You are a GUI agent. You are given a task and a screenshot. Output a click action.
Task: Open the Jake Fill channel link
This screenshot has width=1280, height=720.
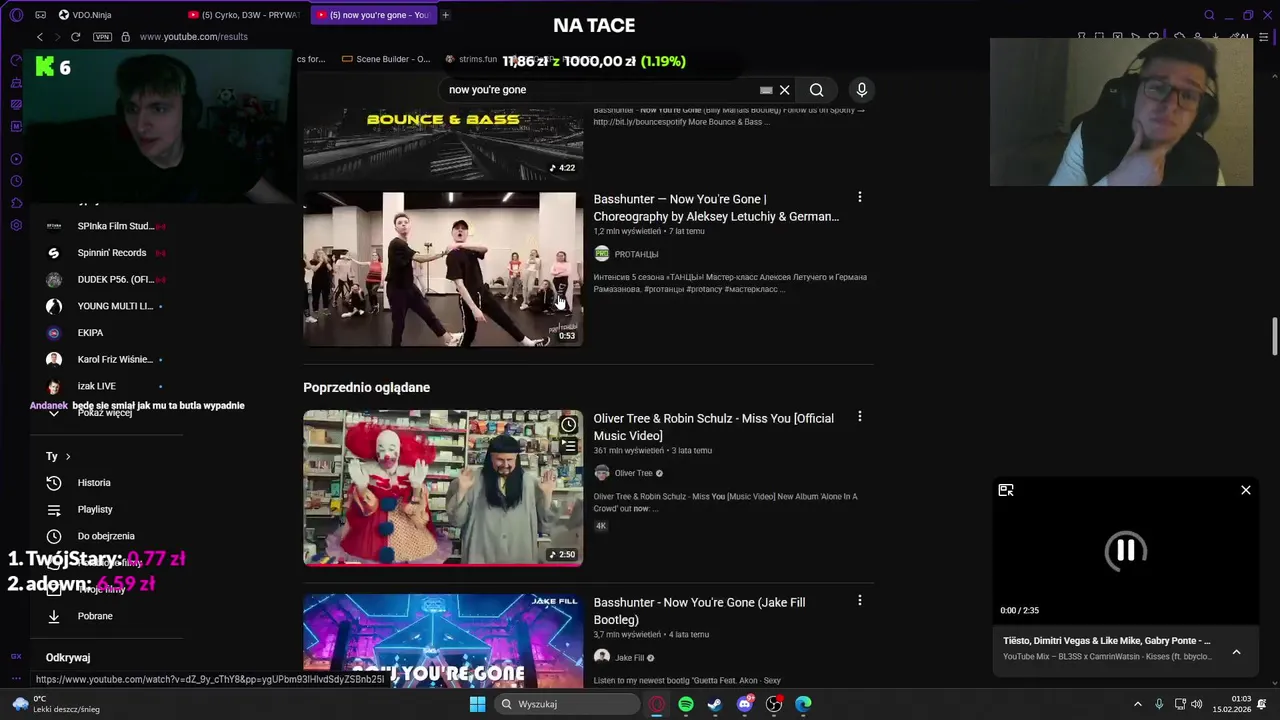[629, 657]
